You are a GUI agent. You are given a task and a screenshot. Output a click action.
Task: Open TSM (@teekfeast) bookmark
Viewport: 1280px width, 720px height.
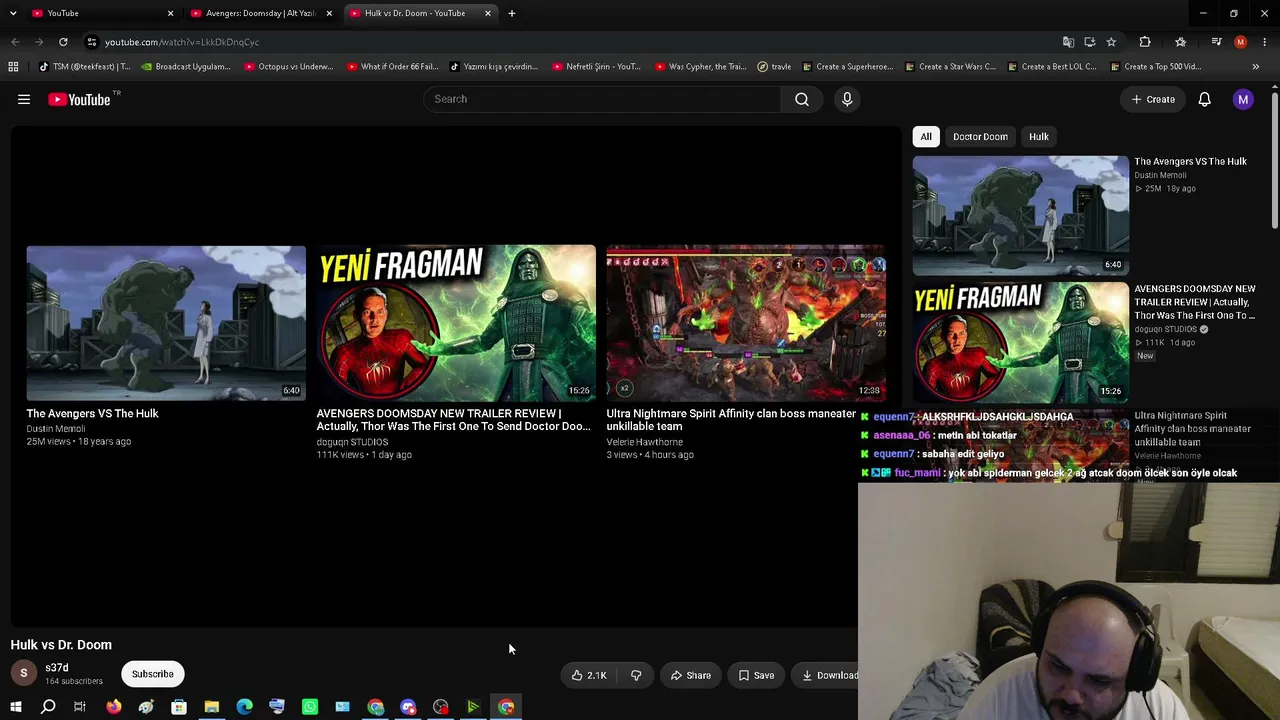point(85,67)
